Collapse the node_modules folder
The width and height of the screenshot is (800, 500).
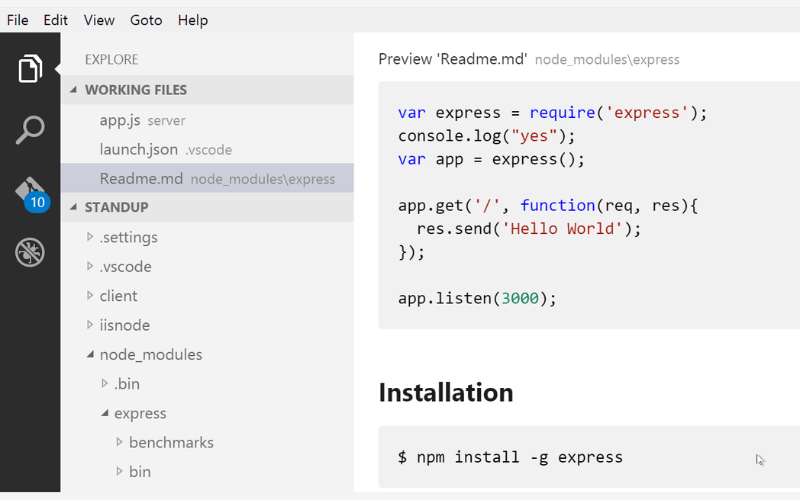pyautogui.click(x=150, y=355)
